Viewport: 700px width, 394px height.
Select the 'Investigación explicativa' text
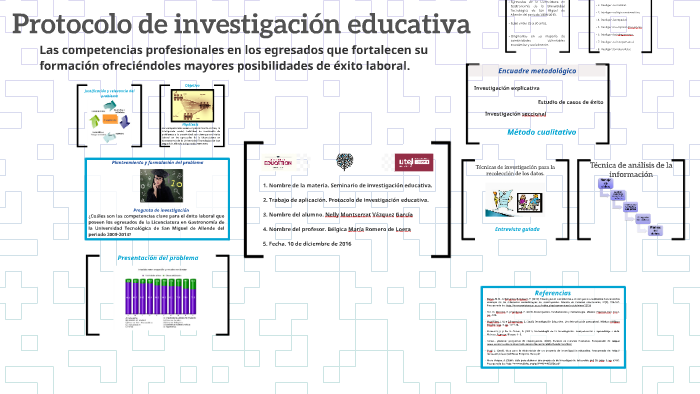pos(506,88)
